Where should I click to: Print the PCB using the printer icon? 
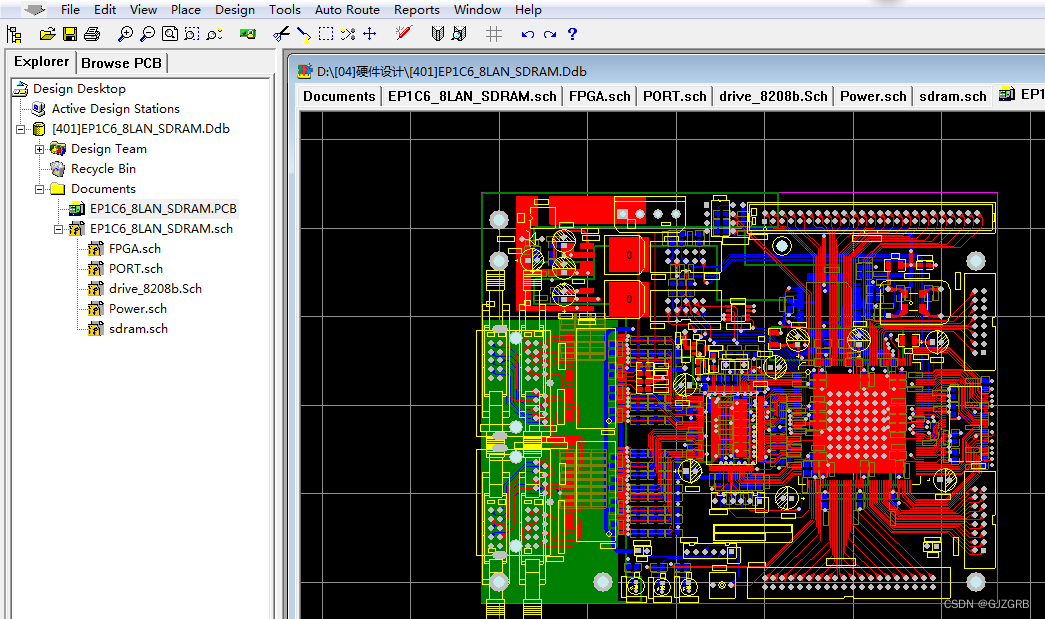(x=91, y=33)
